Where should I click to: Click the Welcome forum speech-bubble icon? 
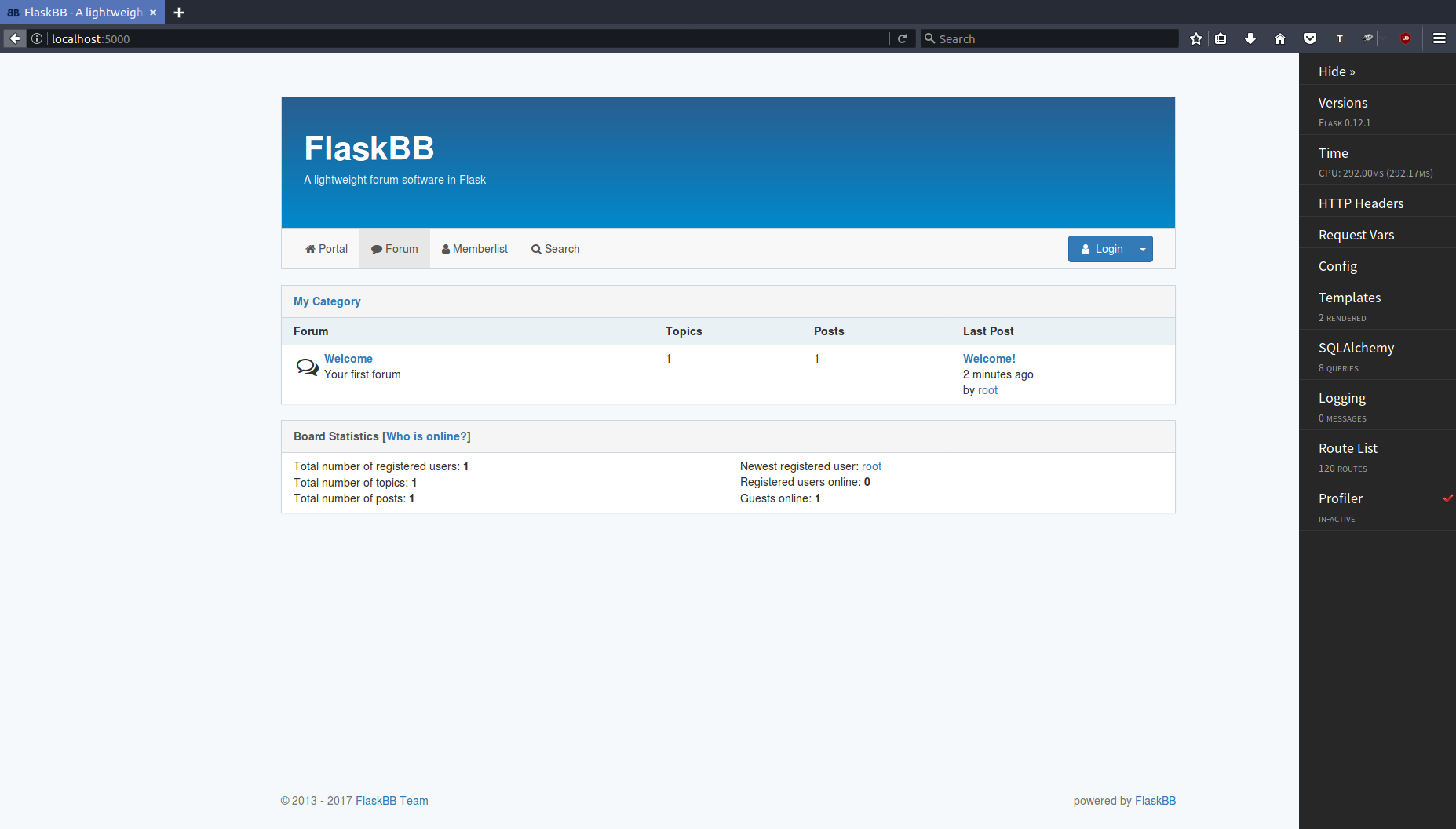click(x=307, y=367)
